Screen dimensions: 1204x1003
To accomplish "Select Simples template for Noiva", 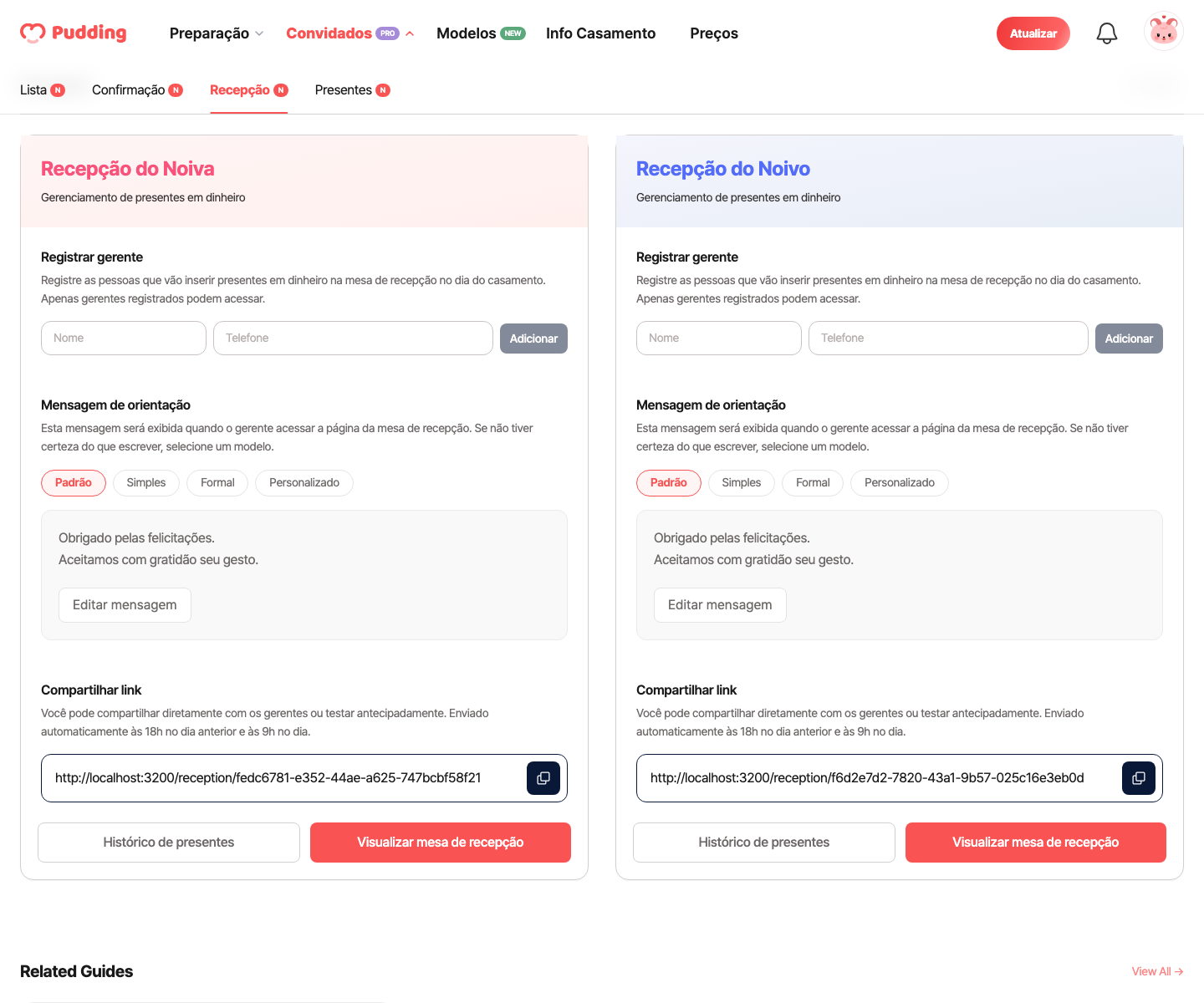I will 146,483.
